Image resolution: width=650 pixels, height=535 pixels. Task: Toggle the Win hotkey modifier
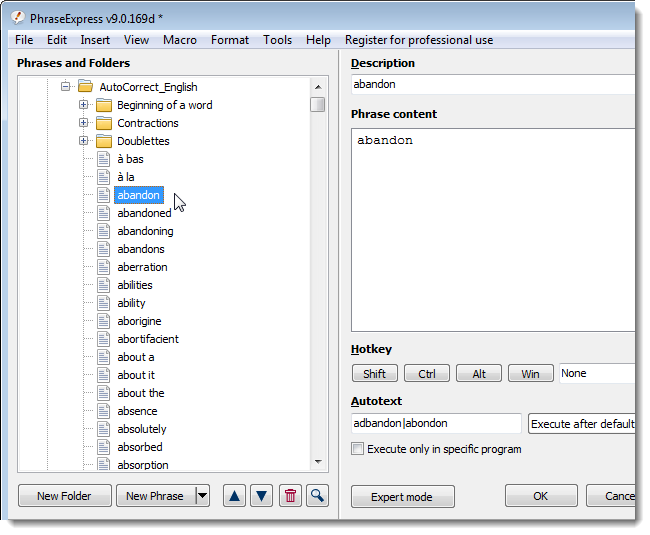pyautogui.click(x=531, y=373)
